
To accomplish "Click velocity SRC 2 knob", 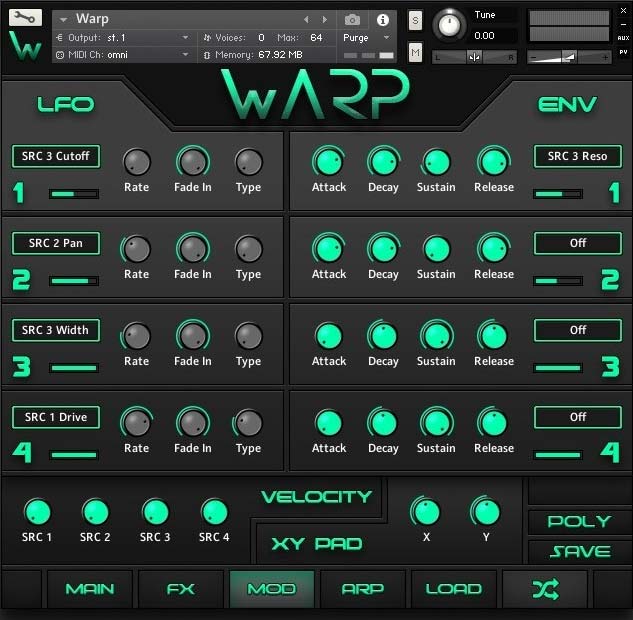I will click(x=96, y=512).
